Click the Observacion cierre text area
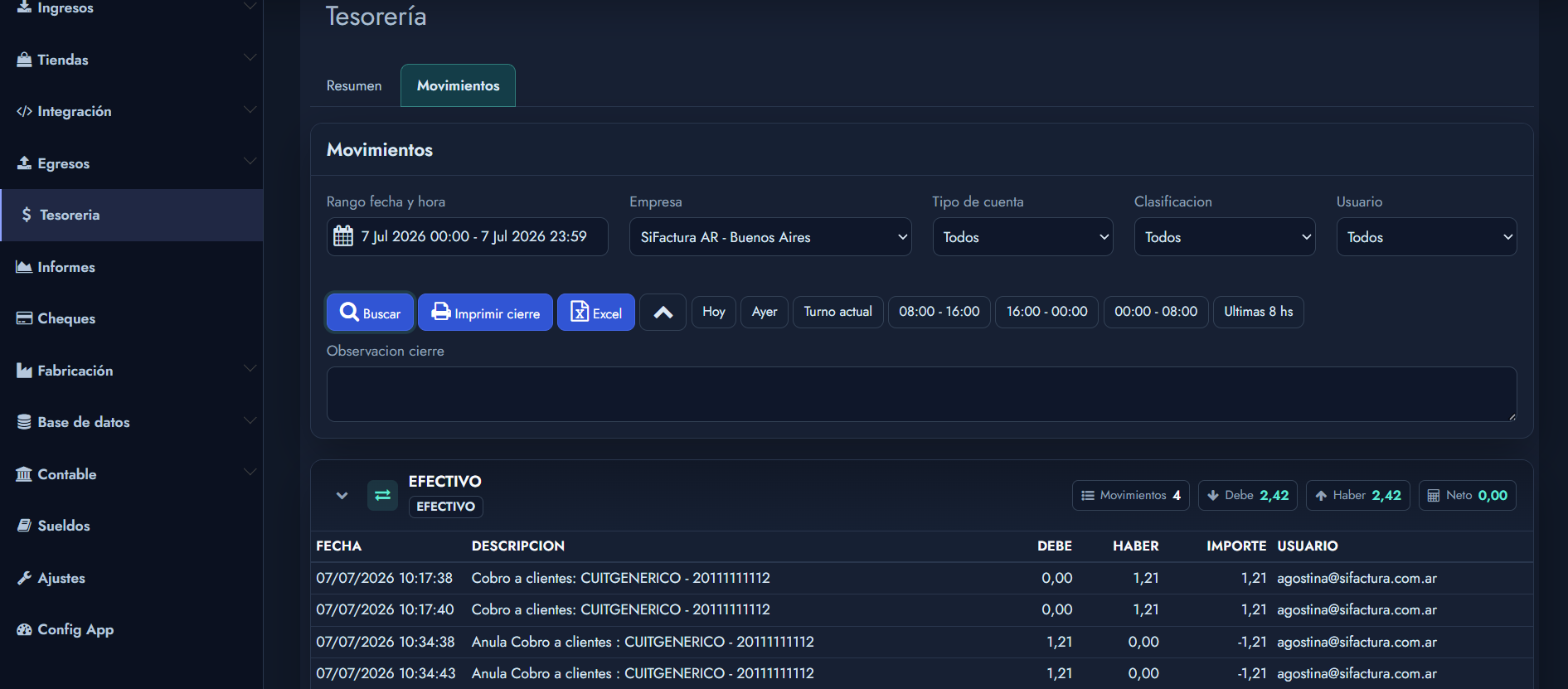This screenshot has width=1568, height=689. 921,395
